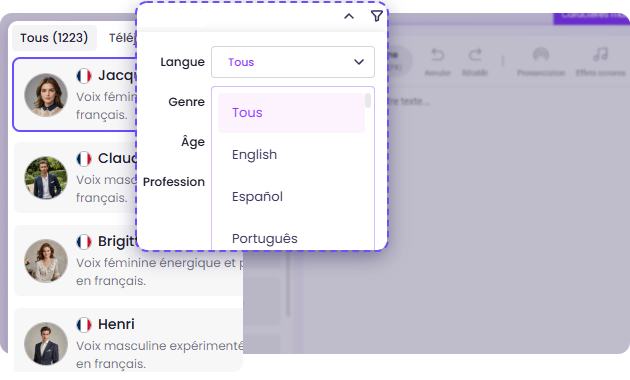The image size is (630, 380).
Task: Collapse the filter panel with the up chevron
Action: [349, 16]
